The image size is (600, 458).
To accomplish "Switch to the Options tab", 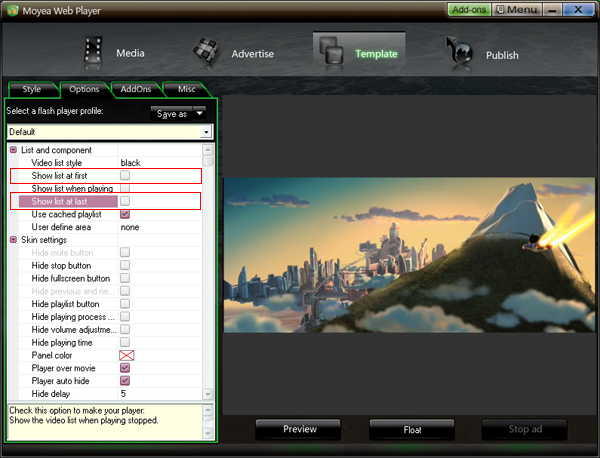I will point(84,89).
